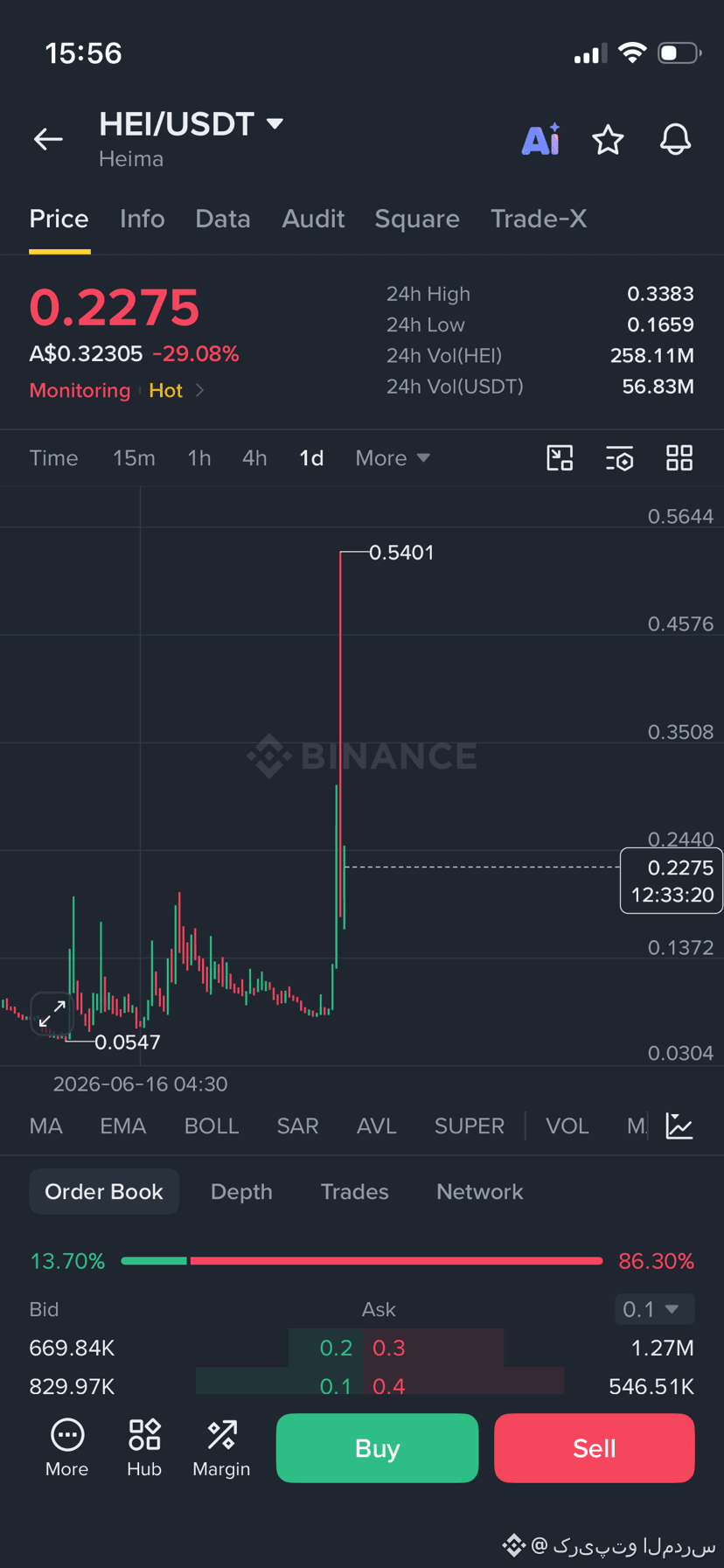724x1568 pixels.
Task: Switch to the Audit tab
Action: pyautogui.click(x=313, y=219)
